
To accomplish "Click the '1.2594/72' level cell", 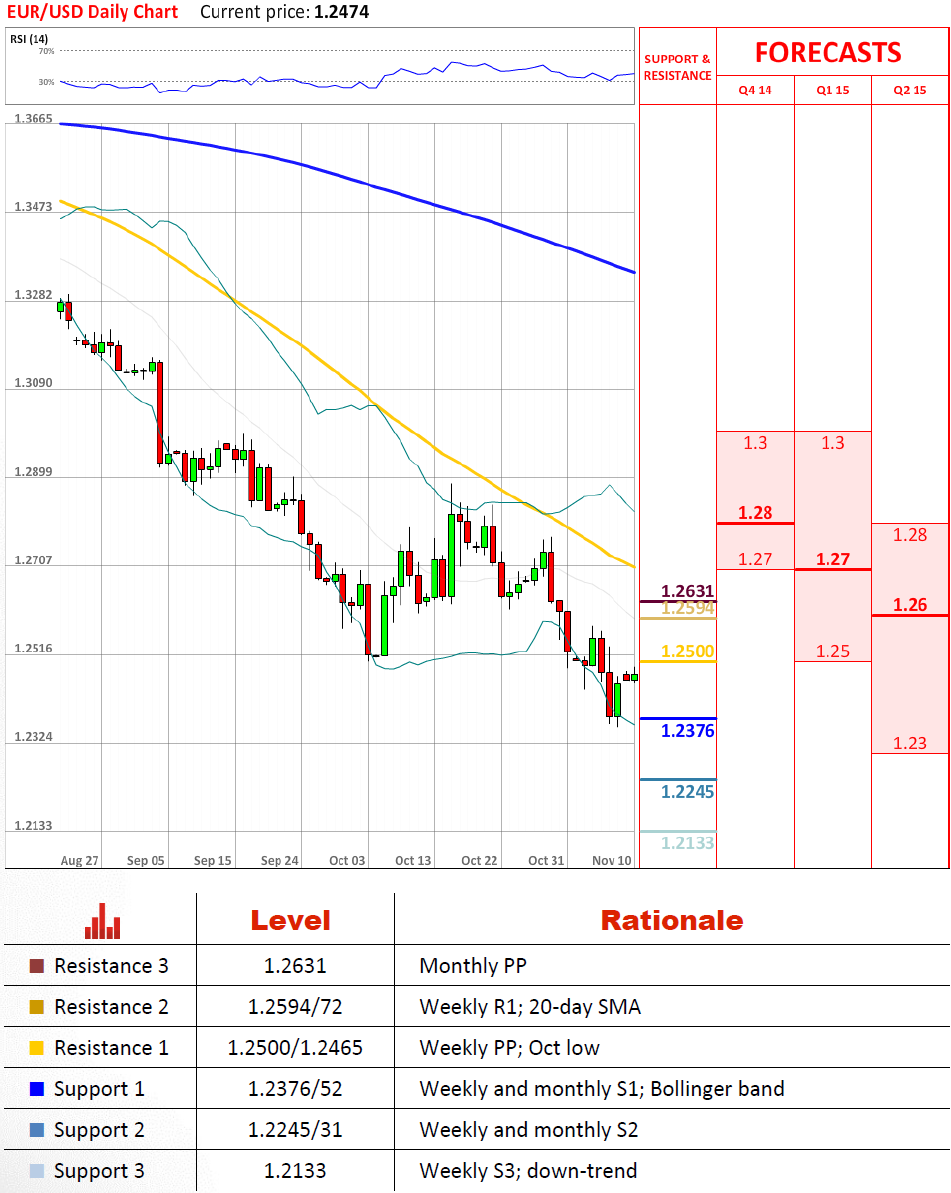I will (295, 1007).
